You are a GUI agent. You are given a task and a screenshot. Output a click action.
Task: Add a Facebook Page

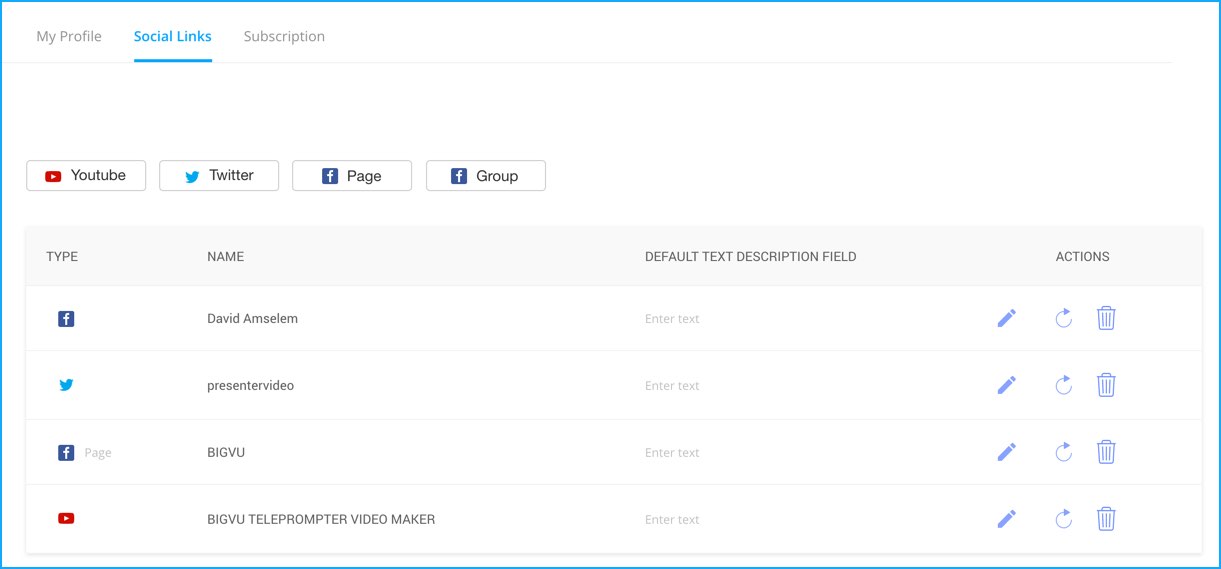coord(352,175)
